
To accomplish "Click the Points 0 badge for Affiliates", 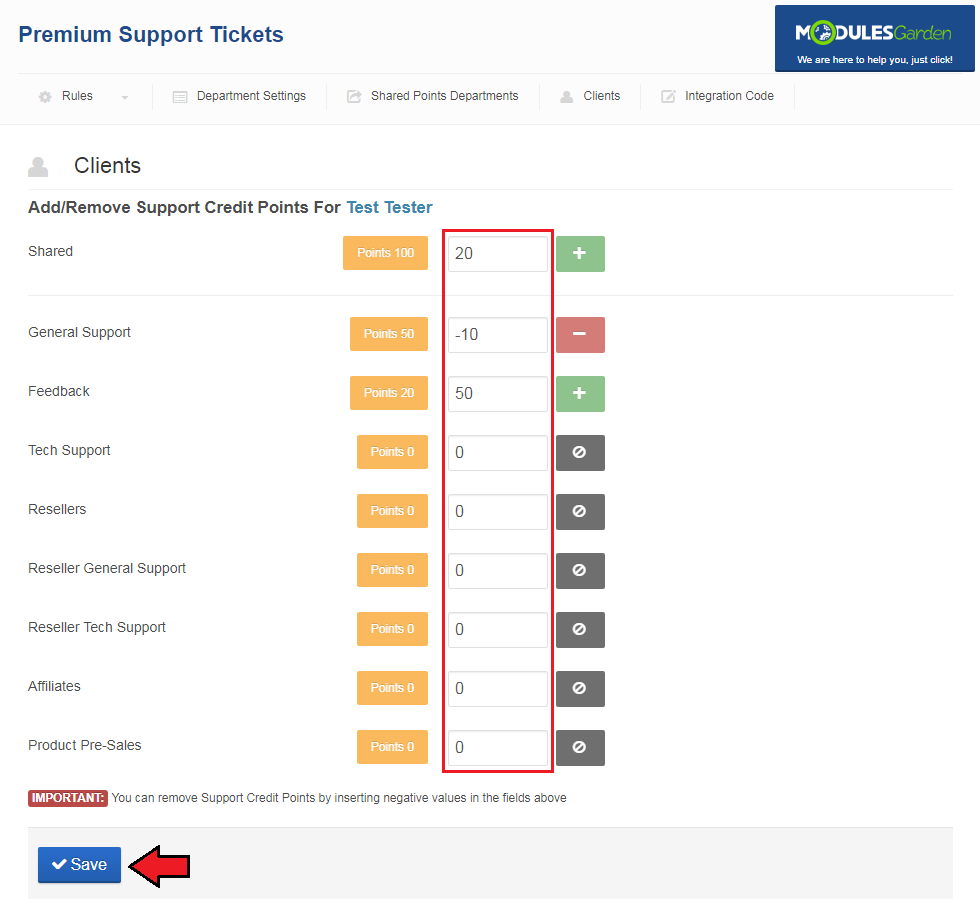I will (392, 688).
